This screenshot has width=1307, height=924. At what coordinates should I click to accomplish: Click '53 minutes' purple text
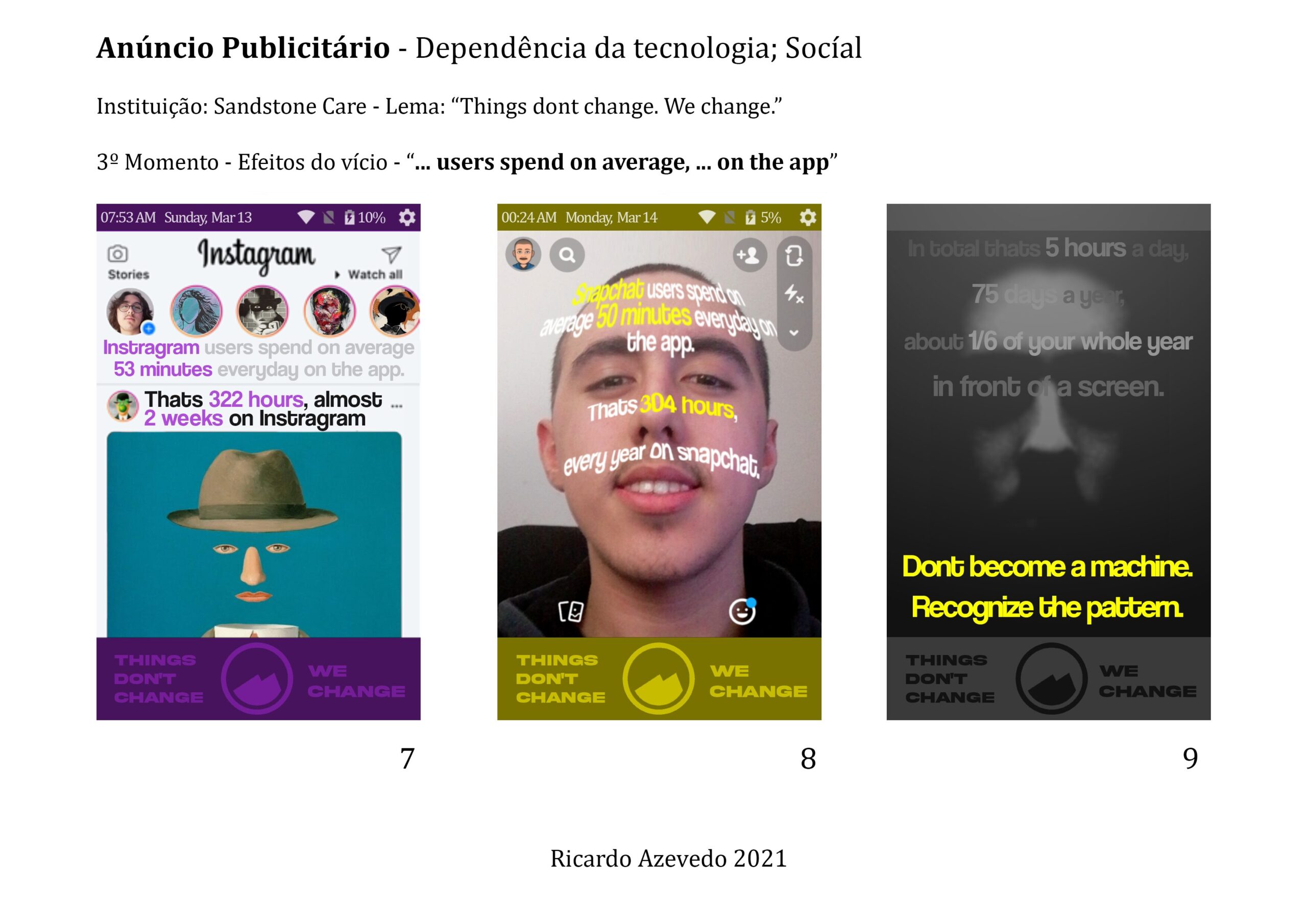click(x=163, y=370)
